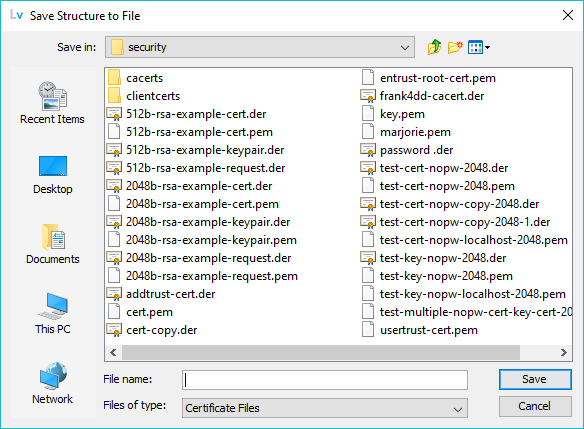Viewport: 584px width, 429px height.
Task: Expand the Save in security dropdown
Action: point(260,47)
